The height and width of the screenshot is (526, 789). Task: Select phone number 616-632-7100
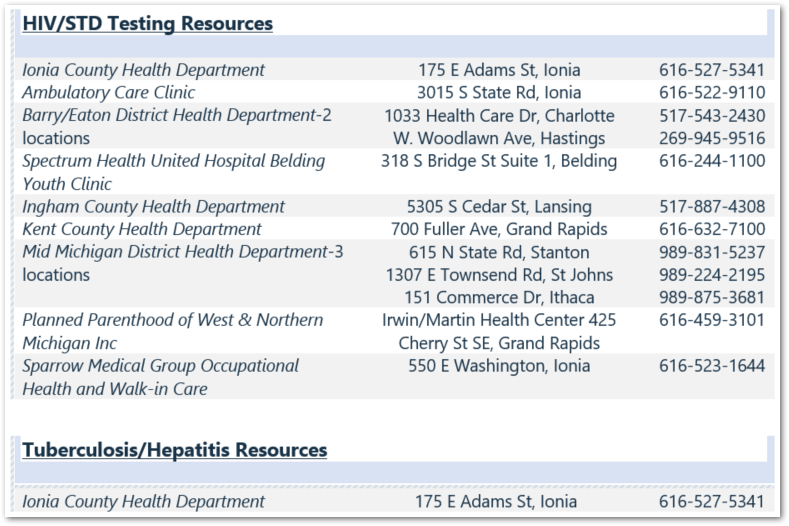pyautogui.click(x=711, y=230)
